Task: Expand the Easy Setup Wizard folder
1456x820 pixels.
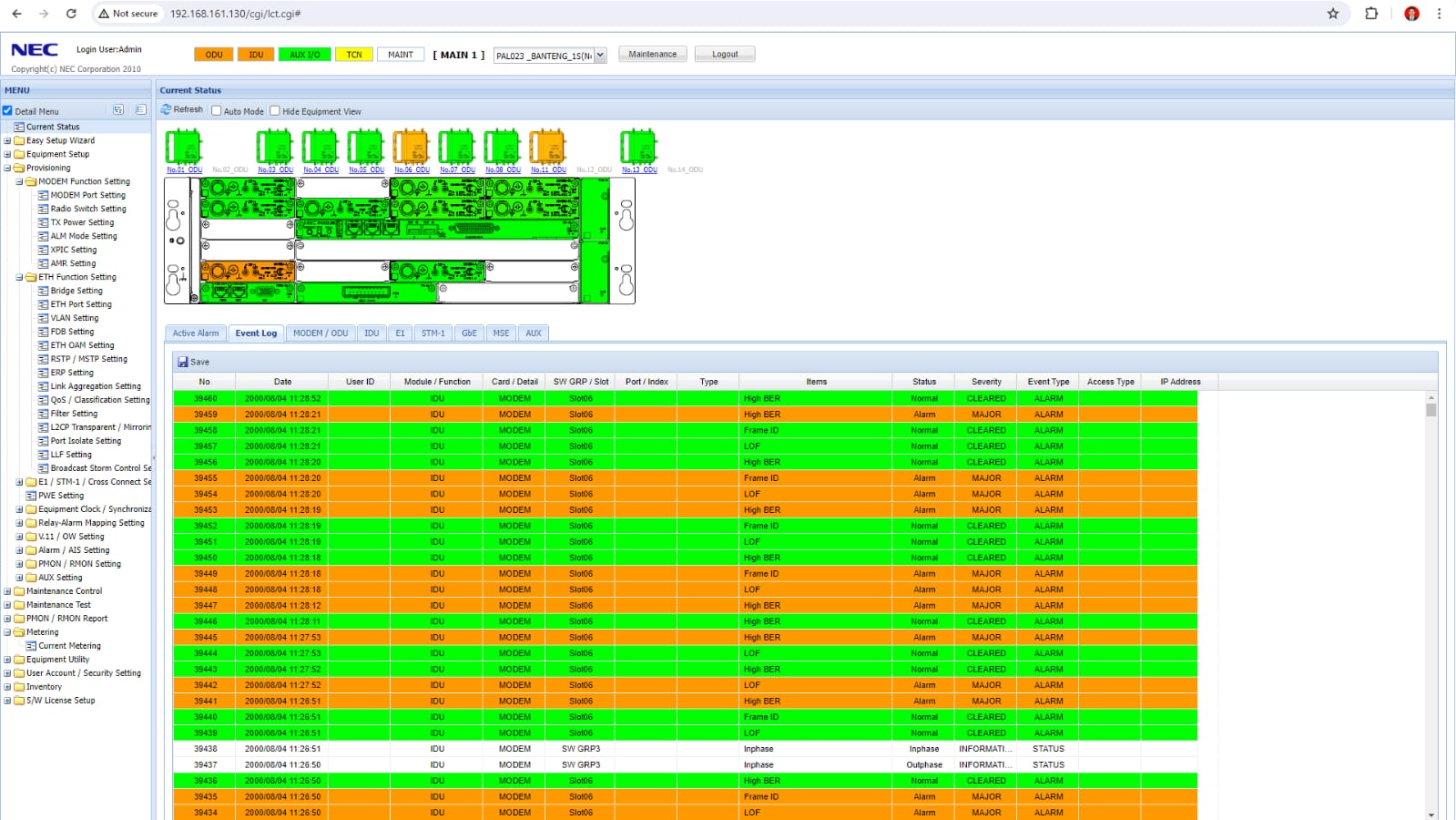Action: pos(7,141)
